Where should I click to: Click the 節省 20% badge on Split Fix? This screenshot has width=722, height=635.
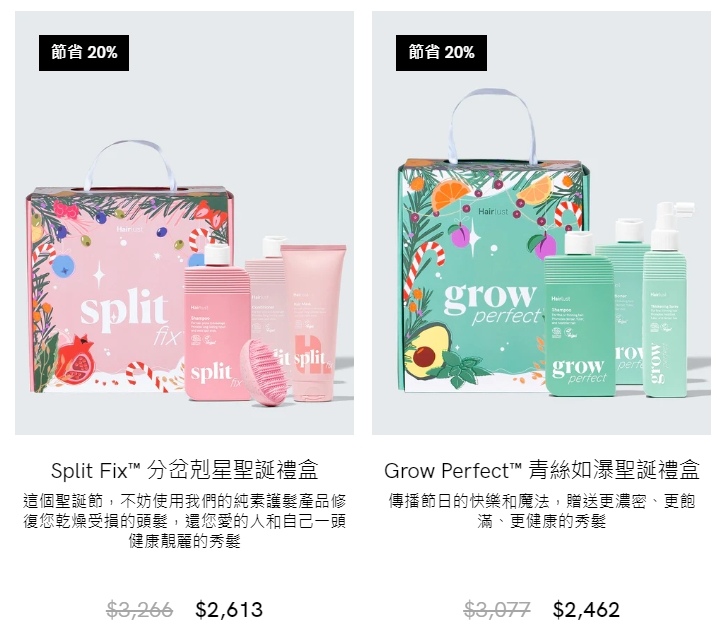(x=84, y=52)
